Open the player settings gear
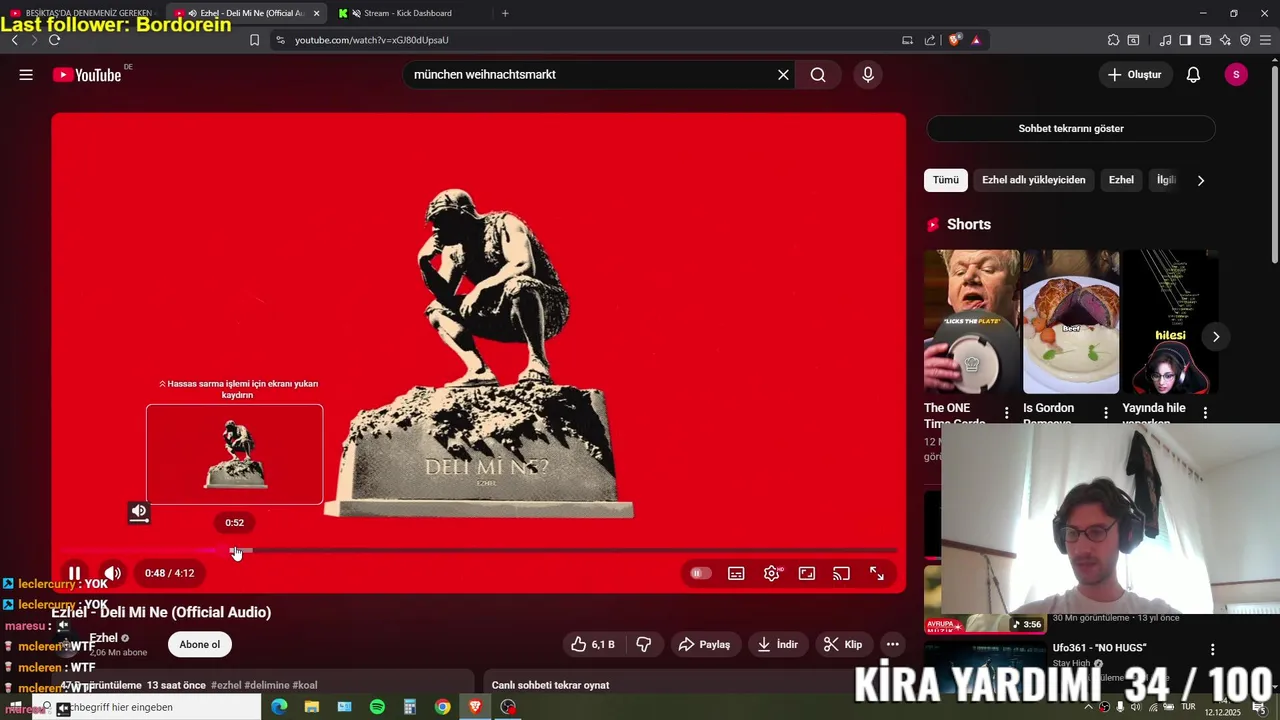Screen dimensions: 1280x720 click(x=772, y=573)
